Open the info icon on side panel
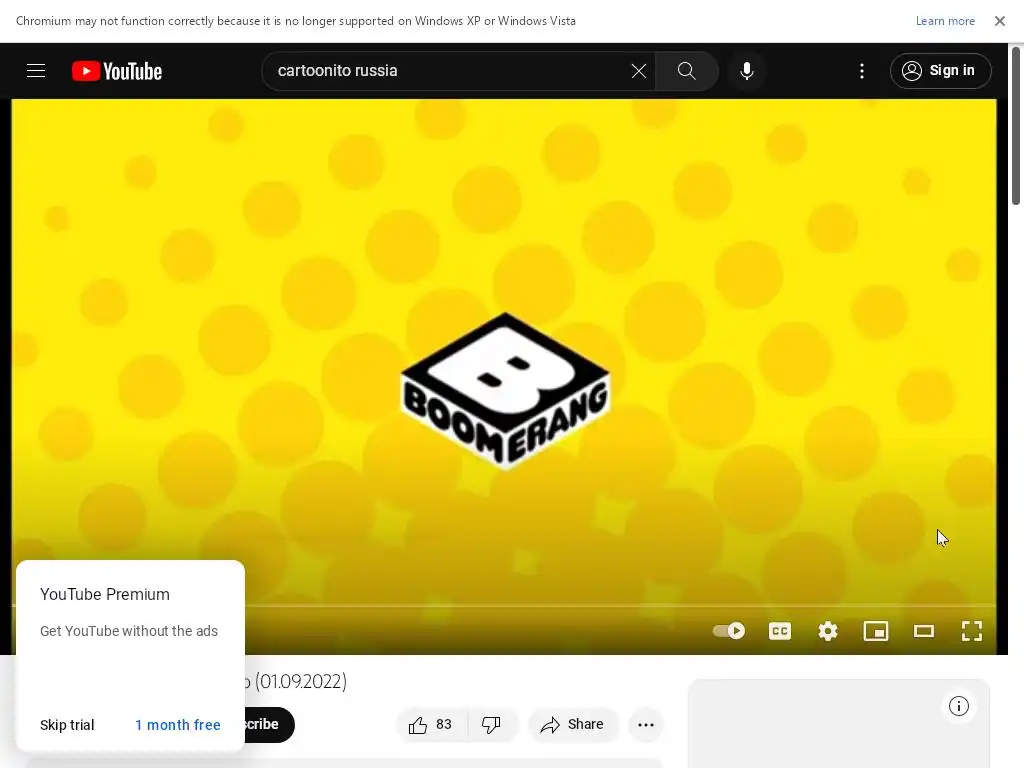This screenshot has height=768, width=1024. tap(958, 706)
